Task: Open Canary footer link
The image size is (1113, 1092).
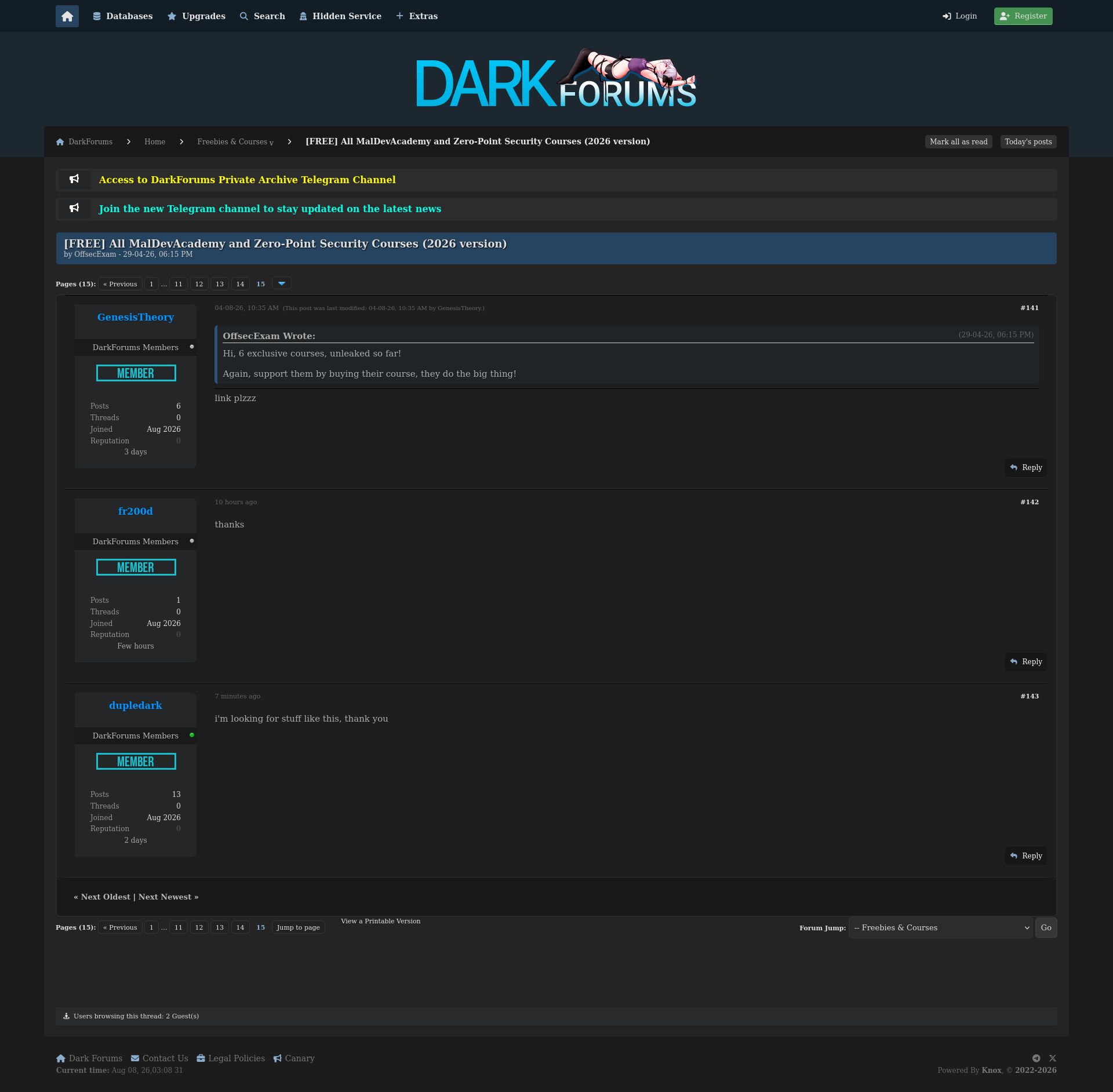Action: pyautogui.click(x=294, y=1058)
